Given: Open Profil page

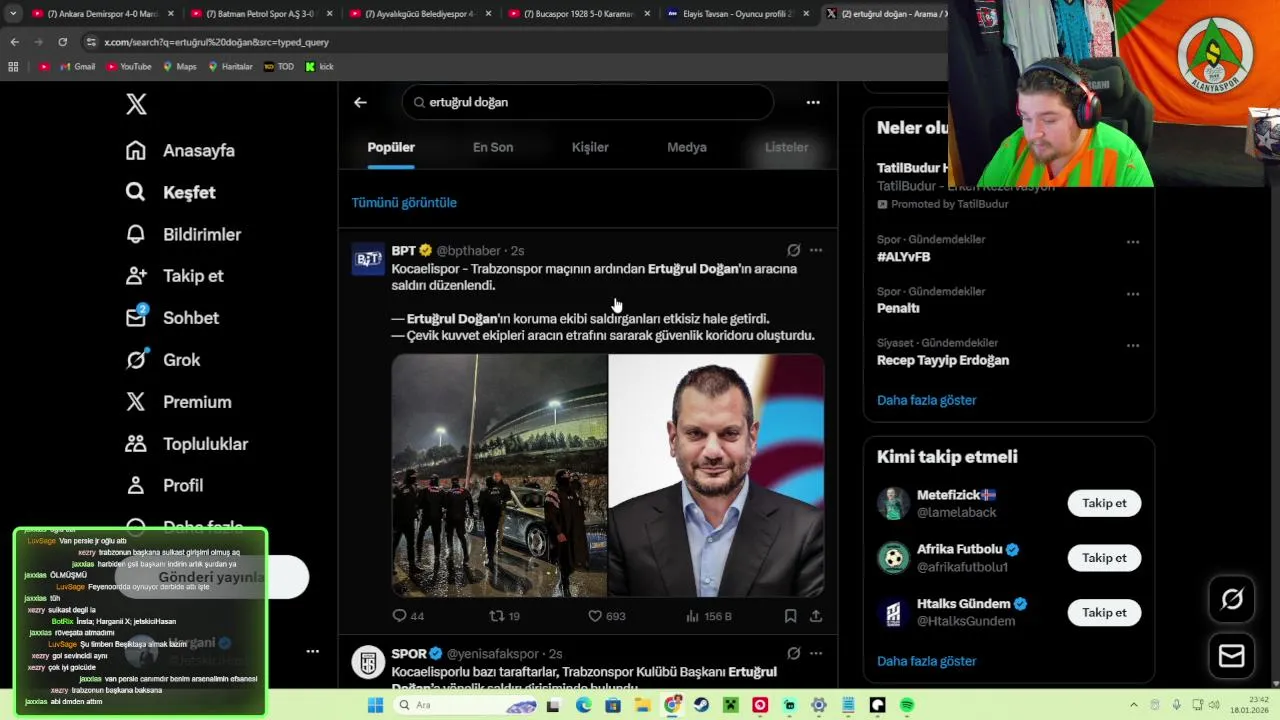Looking at the screenshot, I should [164, 485].
